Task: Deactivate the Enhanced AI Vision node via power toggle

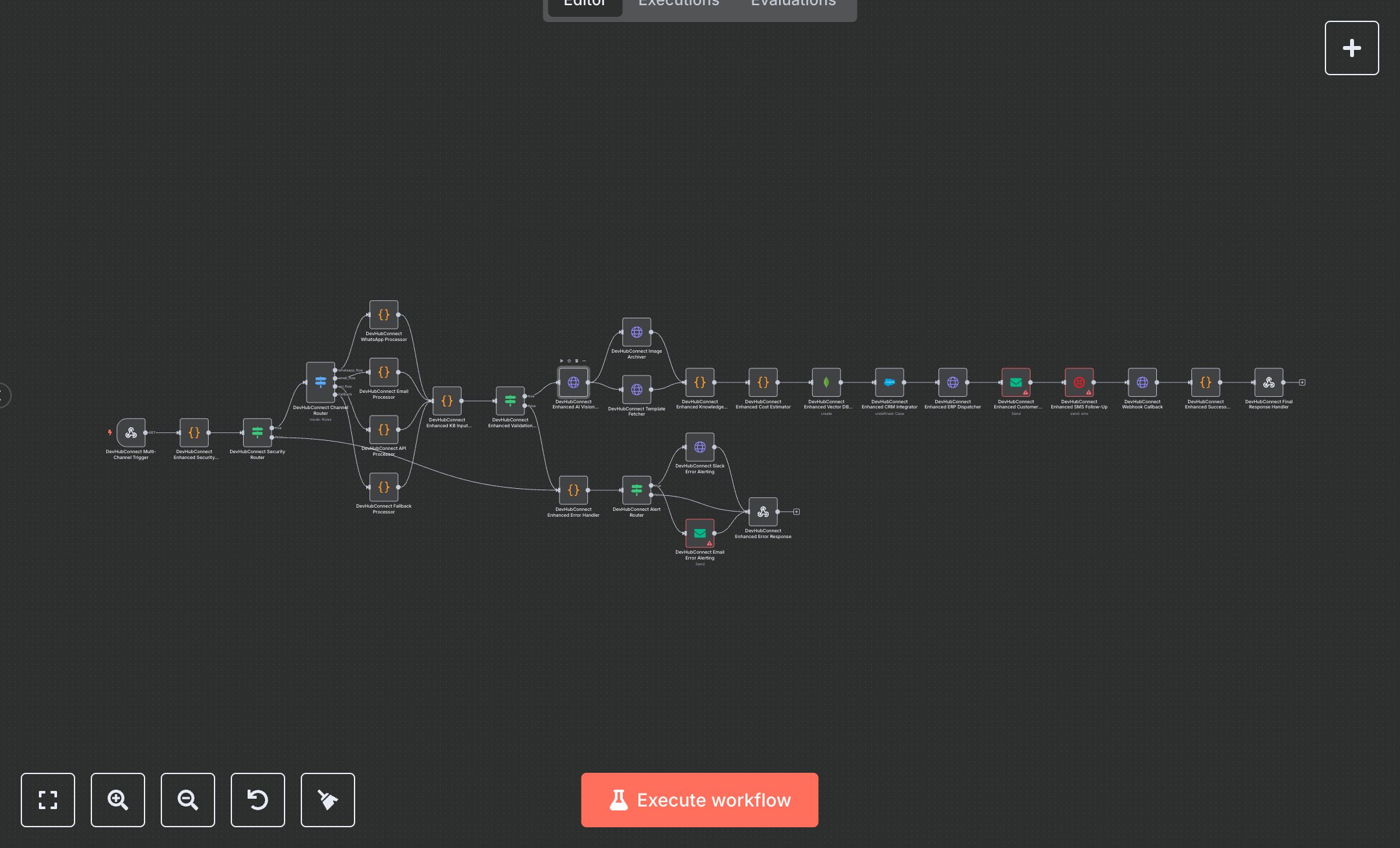Action: click(x=568, y=360)
